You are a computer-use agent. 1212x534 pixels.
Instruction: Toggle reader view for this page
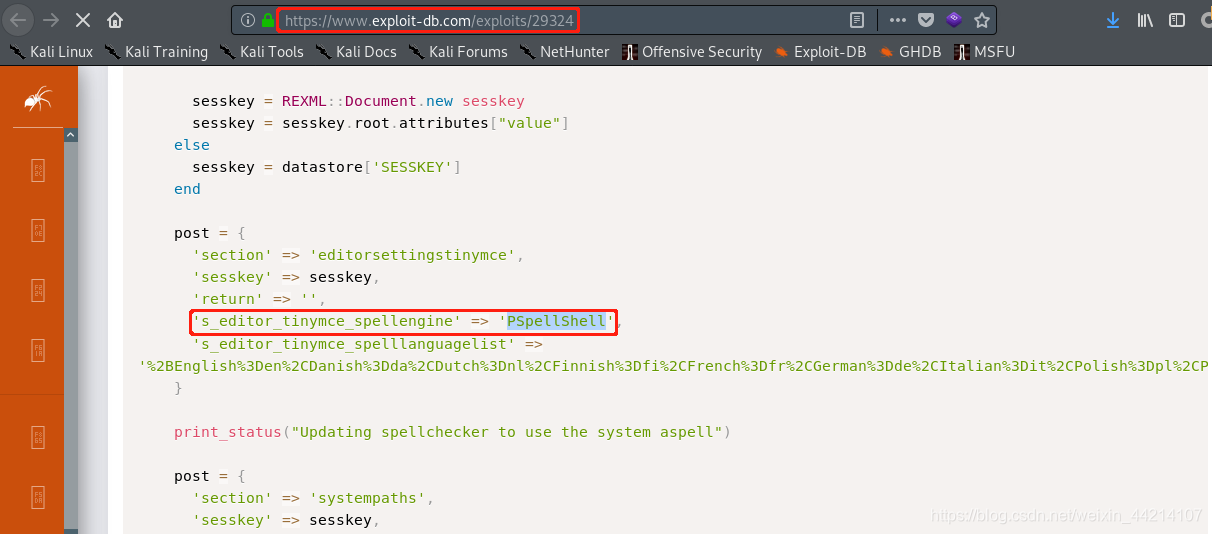click(857, 20)
